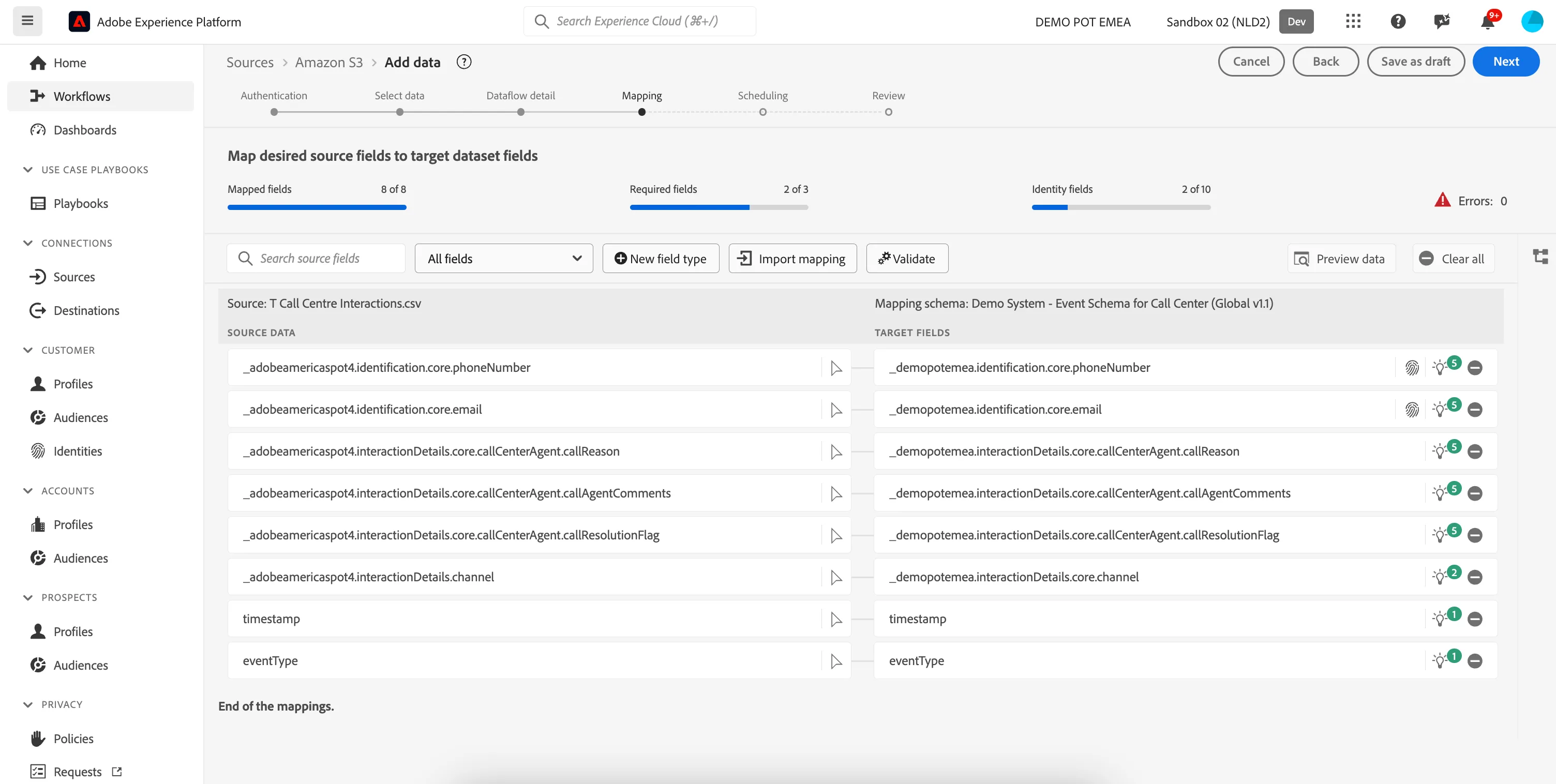Click the Amazon S3 breadcrumb link
This screenshot has height=784, width=1556.
click(x=328, y=62)
